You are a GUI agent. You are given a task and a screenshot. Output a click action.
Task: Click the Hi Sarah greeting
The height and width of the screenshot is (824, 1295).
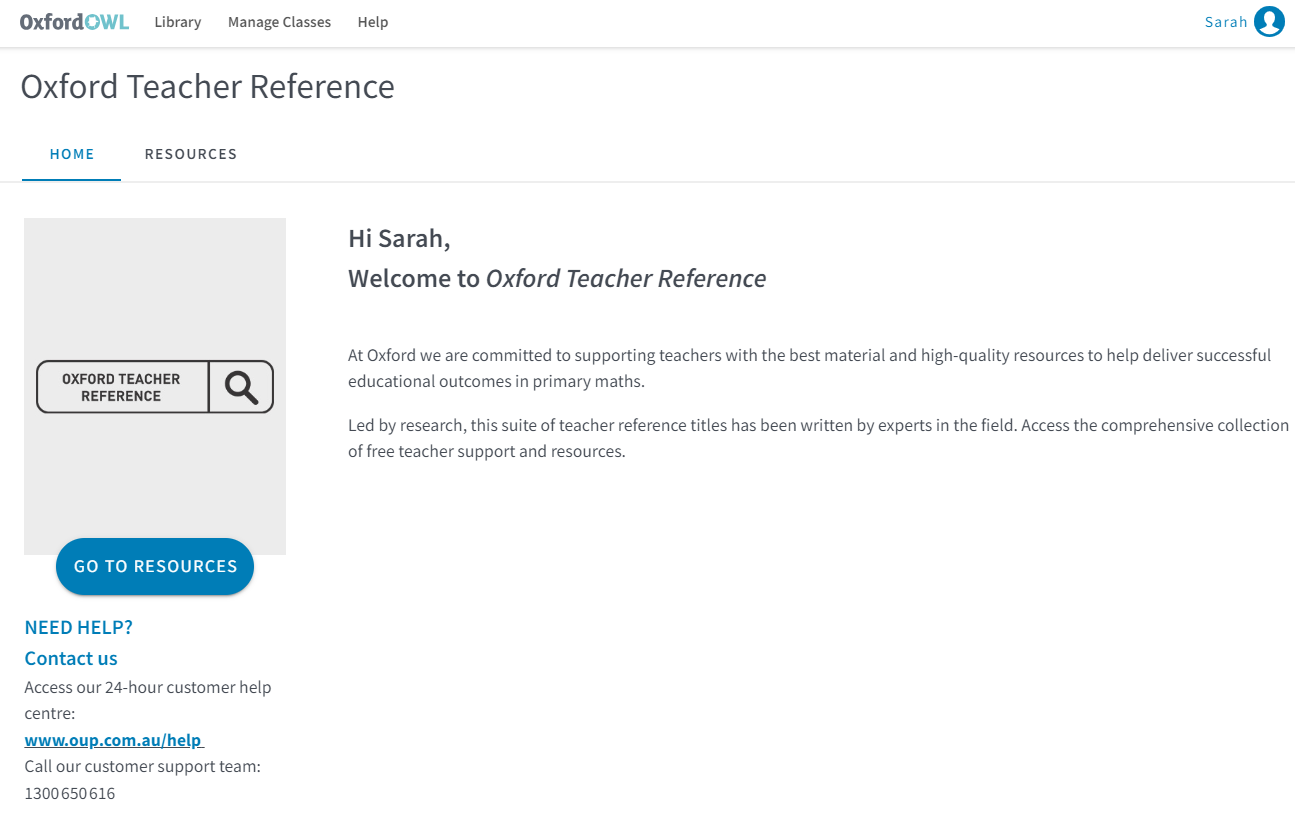tap(399, 238)
